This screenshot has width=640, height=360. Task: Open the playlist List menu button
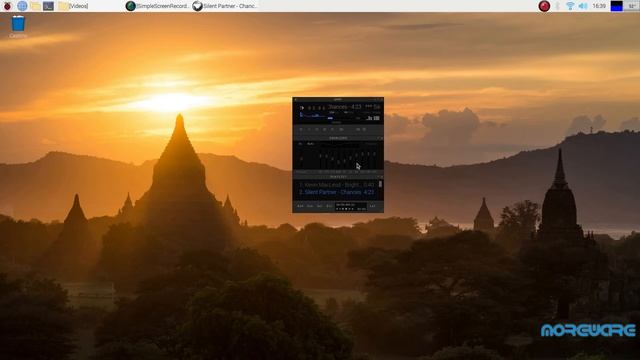pos(372,206)
